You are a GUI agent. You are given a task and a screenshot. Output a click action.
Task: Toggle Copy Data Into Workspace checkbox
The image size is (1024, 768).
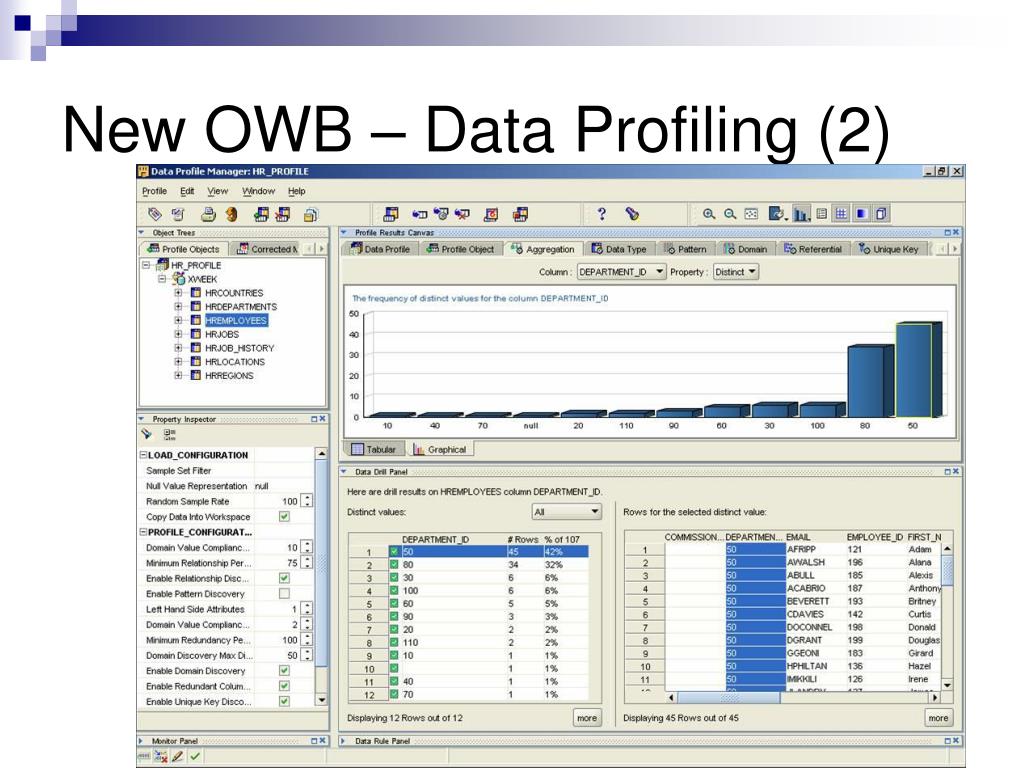point(284,517)
